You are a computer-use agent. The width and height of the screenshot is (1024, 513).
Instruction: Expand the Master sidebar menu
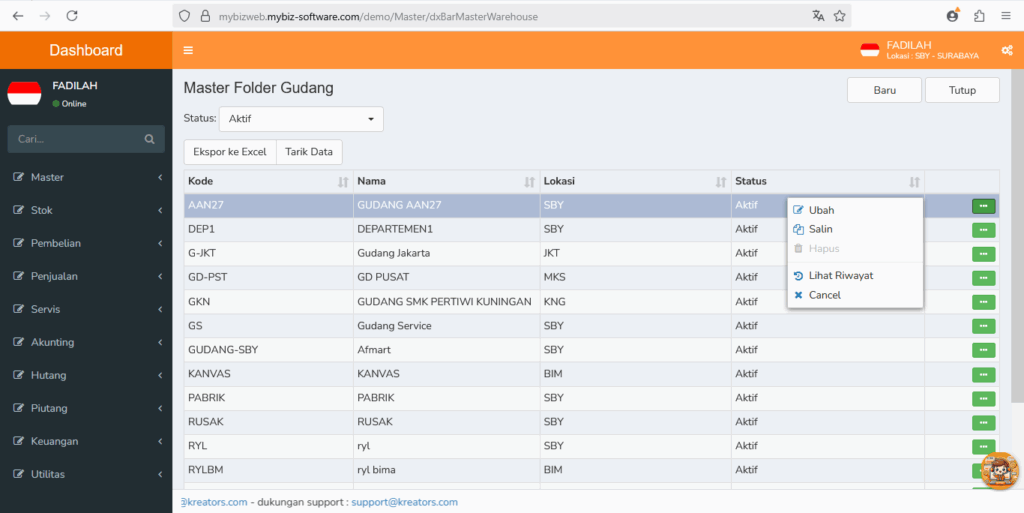86,177
